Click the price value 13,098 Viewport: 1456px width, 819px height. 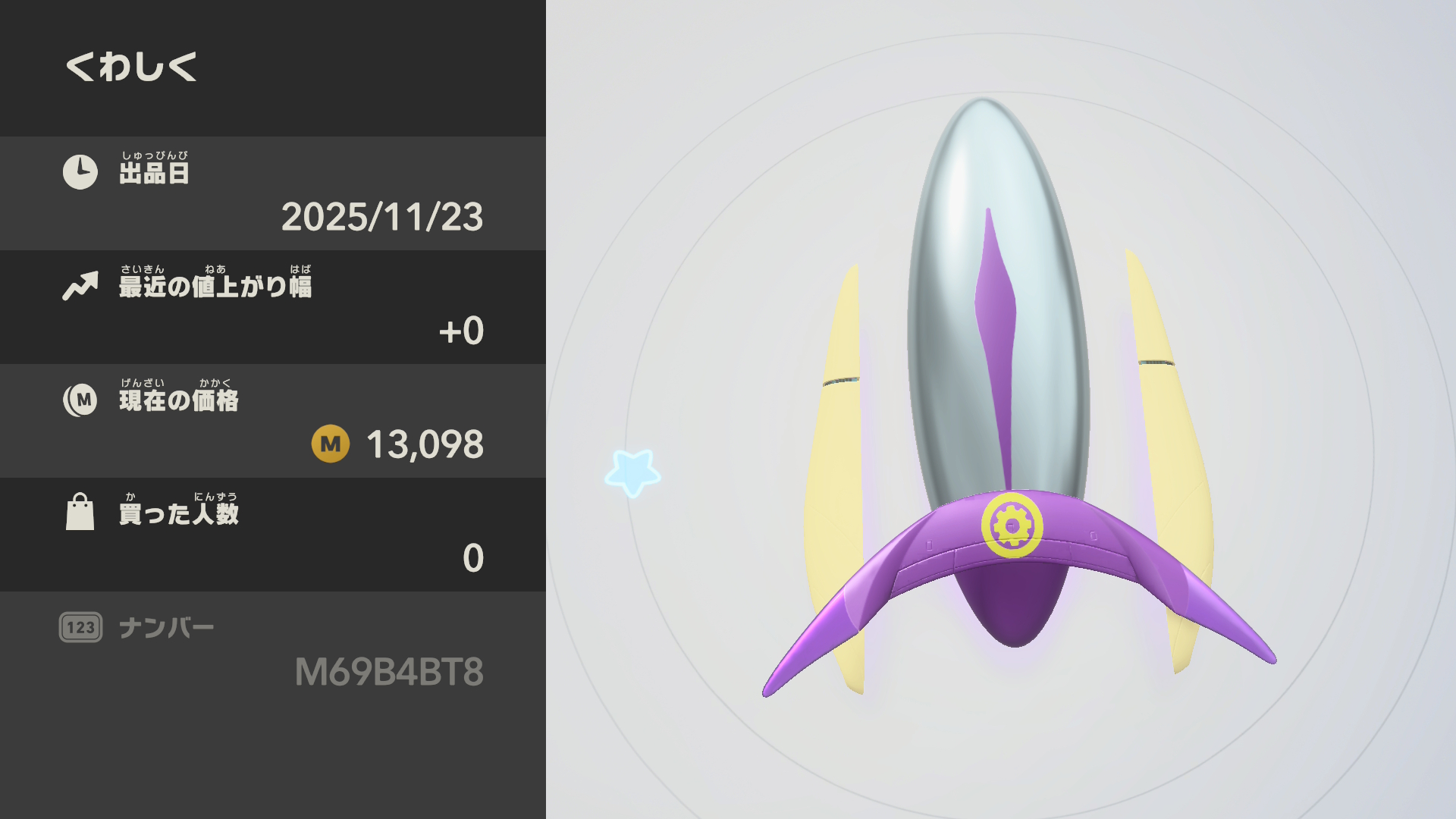point(425,444)
